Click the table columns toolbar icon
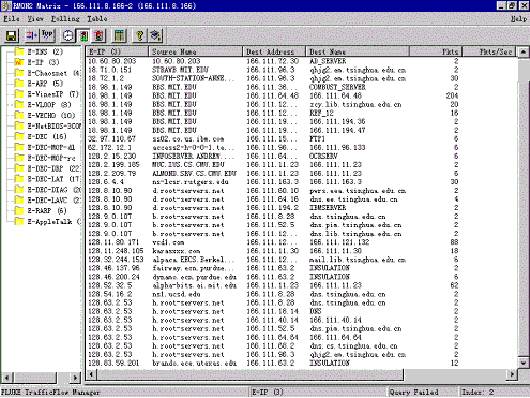This screenshot has height=398, width=530. pos(119,36)
